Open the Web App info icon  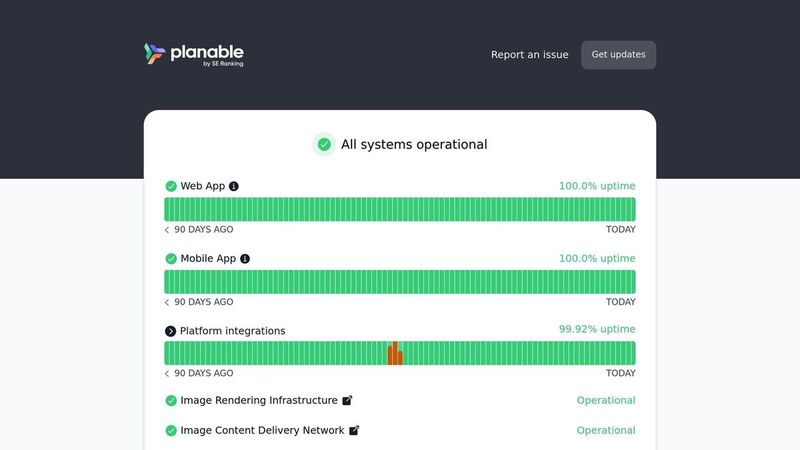click(234, 186)
